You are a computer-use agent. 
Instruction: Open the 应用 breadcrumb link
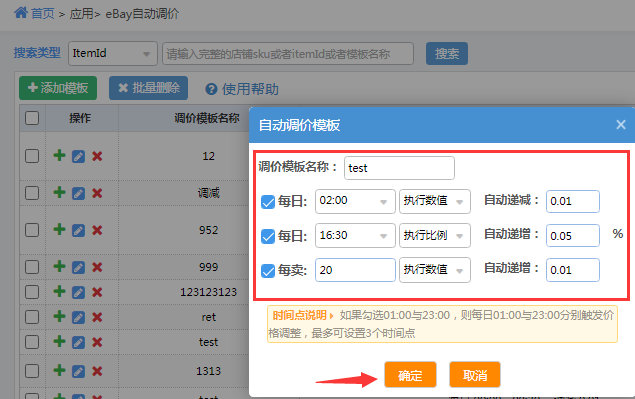(x=81, y=14)
